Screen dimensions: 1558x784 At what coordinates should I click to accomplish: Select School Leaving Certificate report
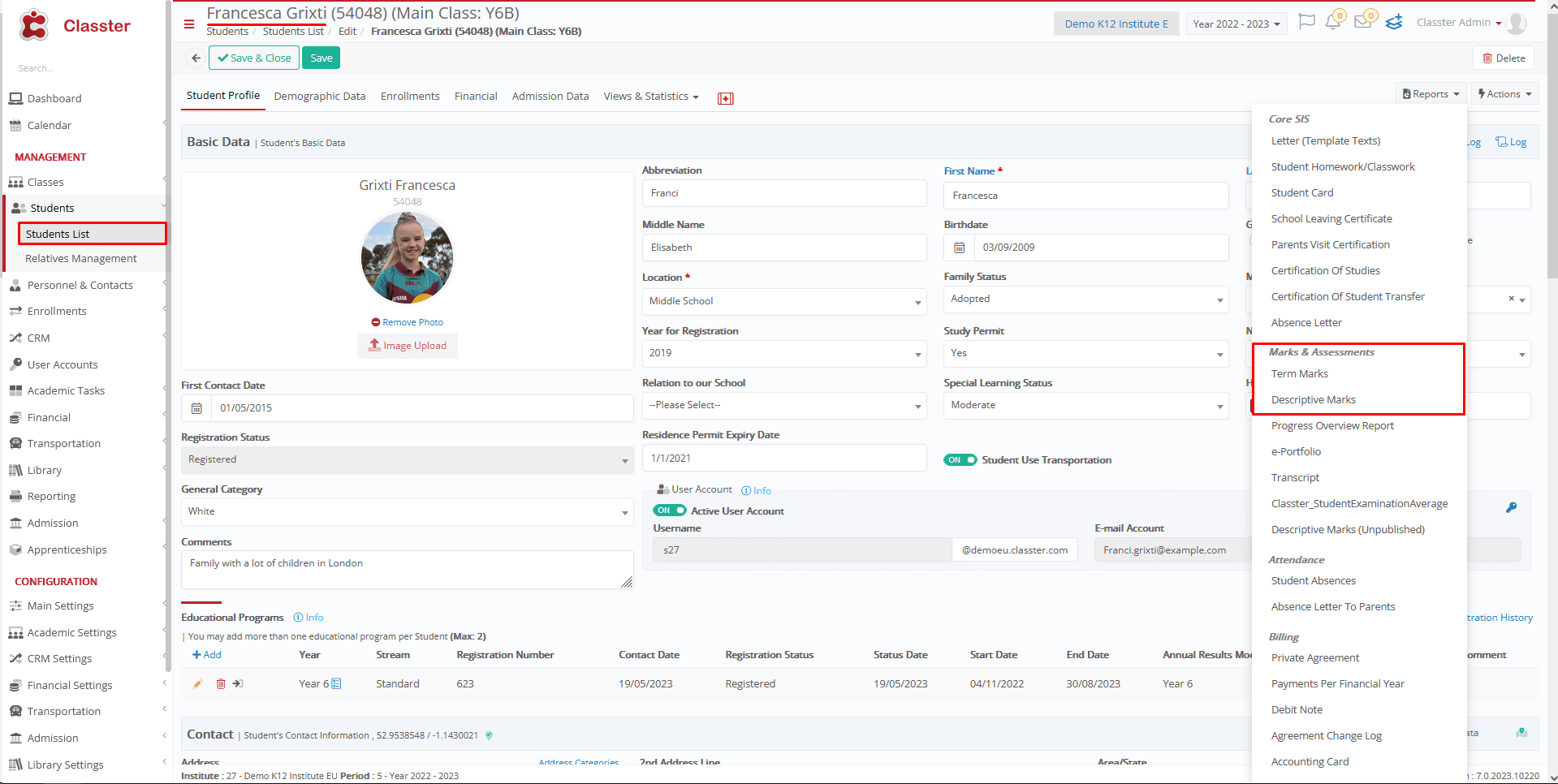point(1331,218)
